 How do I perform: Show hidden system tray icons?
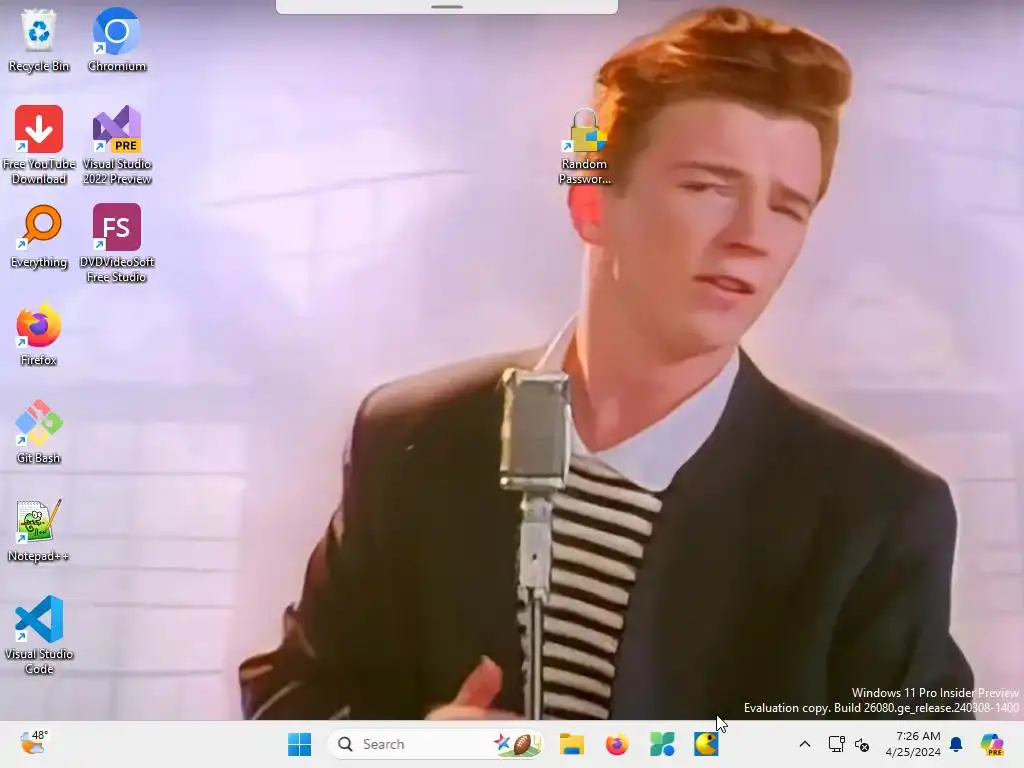[805, 744]
